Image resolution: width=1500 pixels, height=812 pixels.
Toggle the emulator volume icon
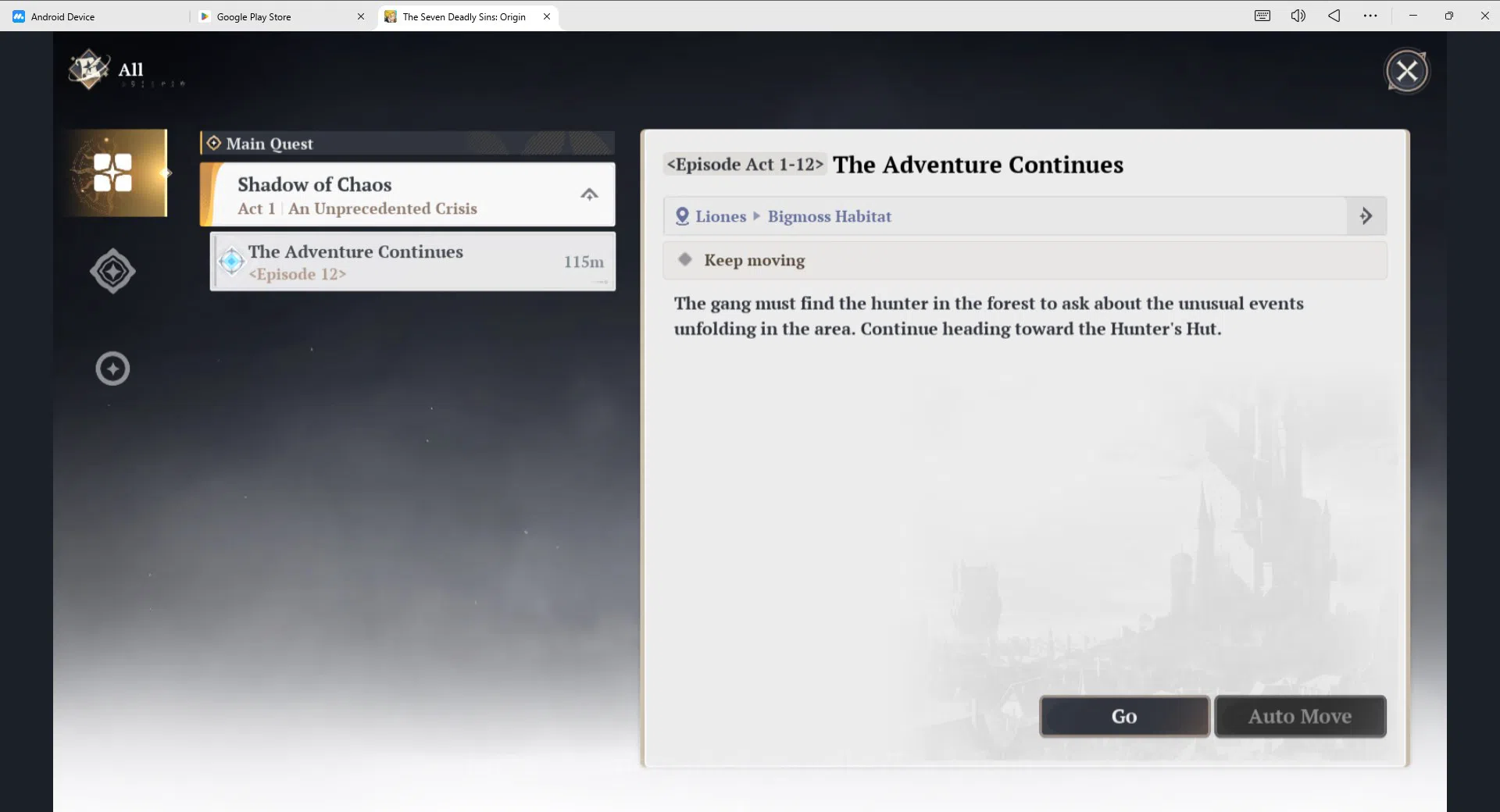tap(1298, 16)
